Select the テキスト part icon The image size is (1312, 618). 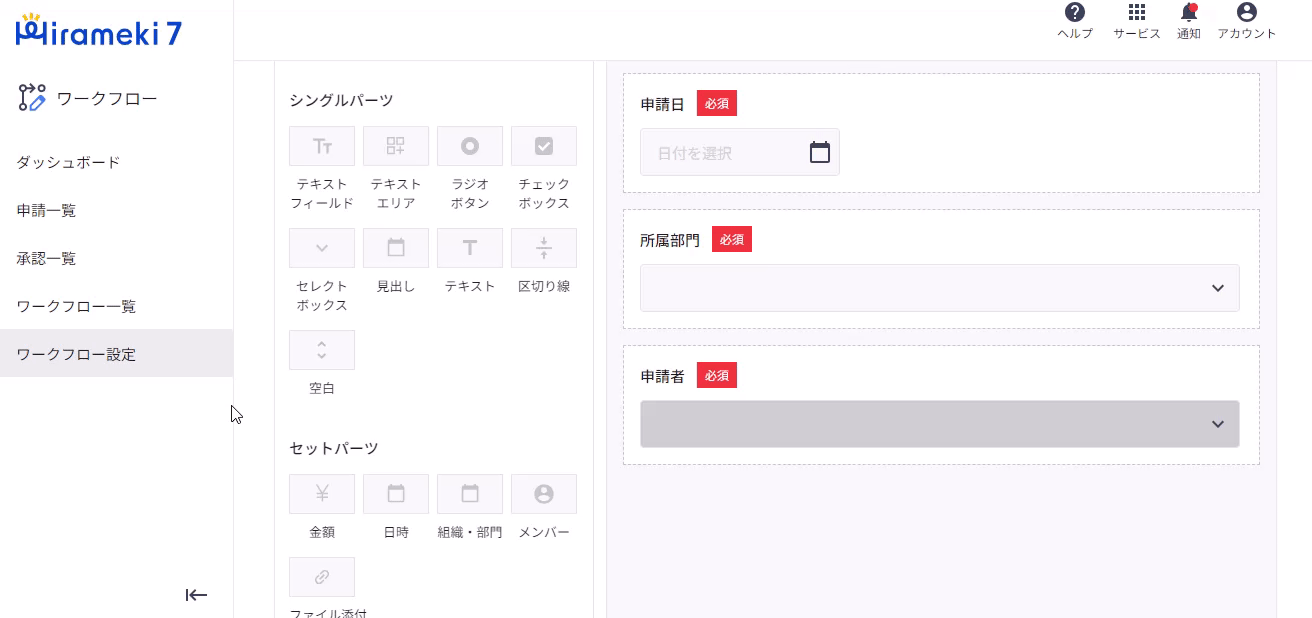click(470, 248)
